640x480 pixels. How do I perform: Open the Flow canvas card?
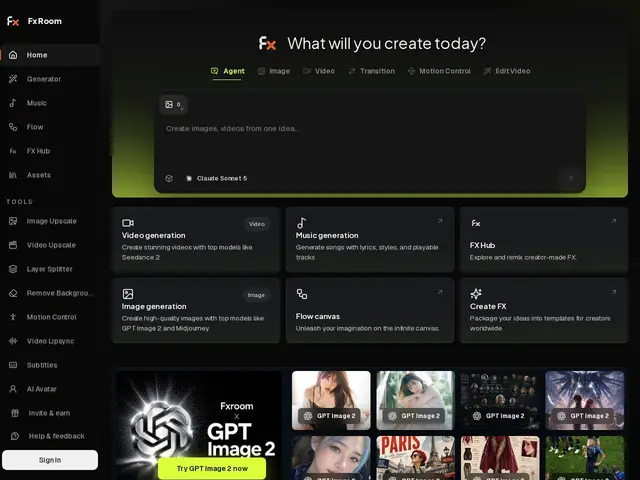[370, 311]
